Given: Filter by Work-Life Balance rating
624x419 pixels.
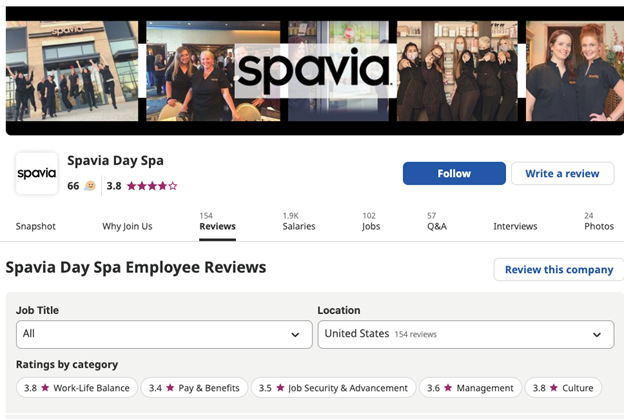Looking at the screenshot, I should coord(77,388).
